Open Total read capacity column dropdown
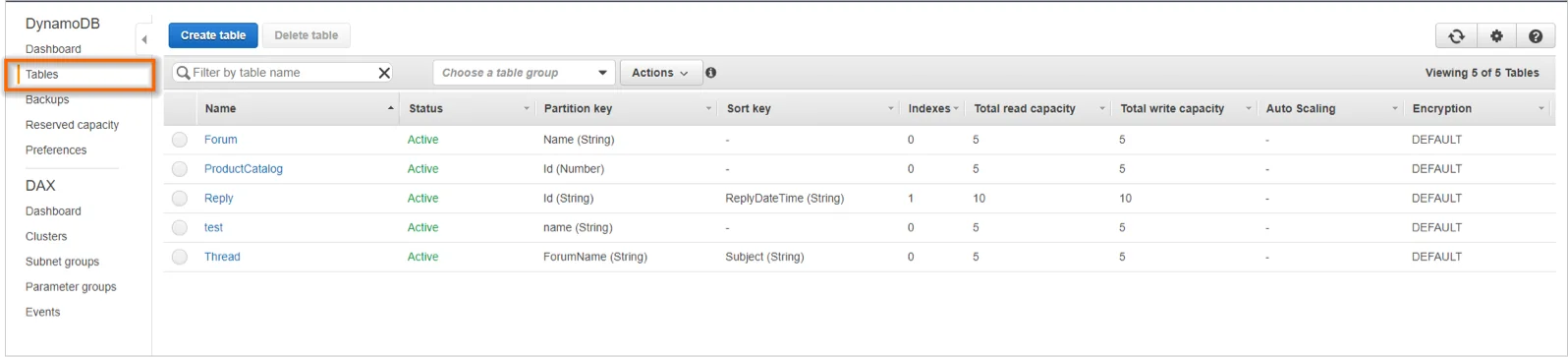 coord(1102,109)
